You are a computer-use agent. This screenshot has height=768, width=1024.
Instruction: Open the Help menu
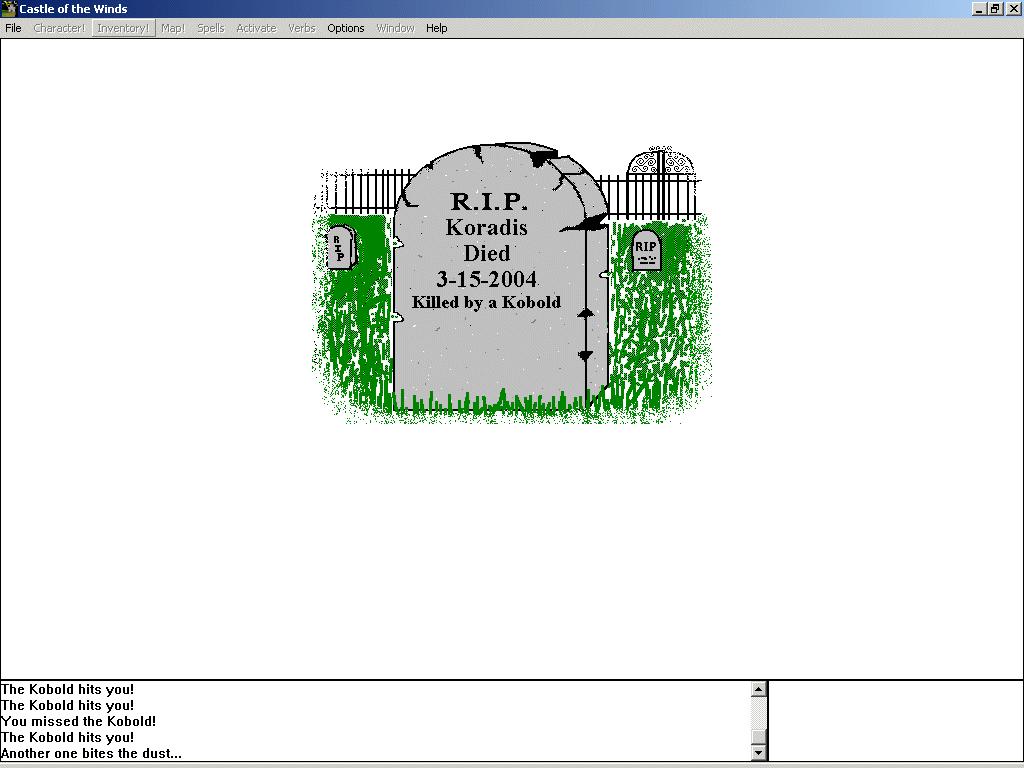click(436, 28)
